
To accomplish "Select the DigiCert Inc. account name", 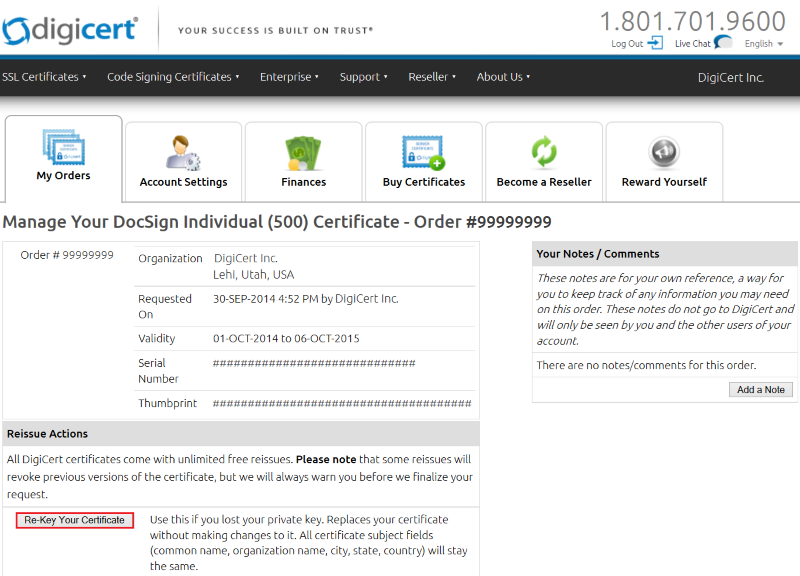I will click(730, 77).
